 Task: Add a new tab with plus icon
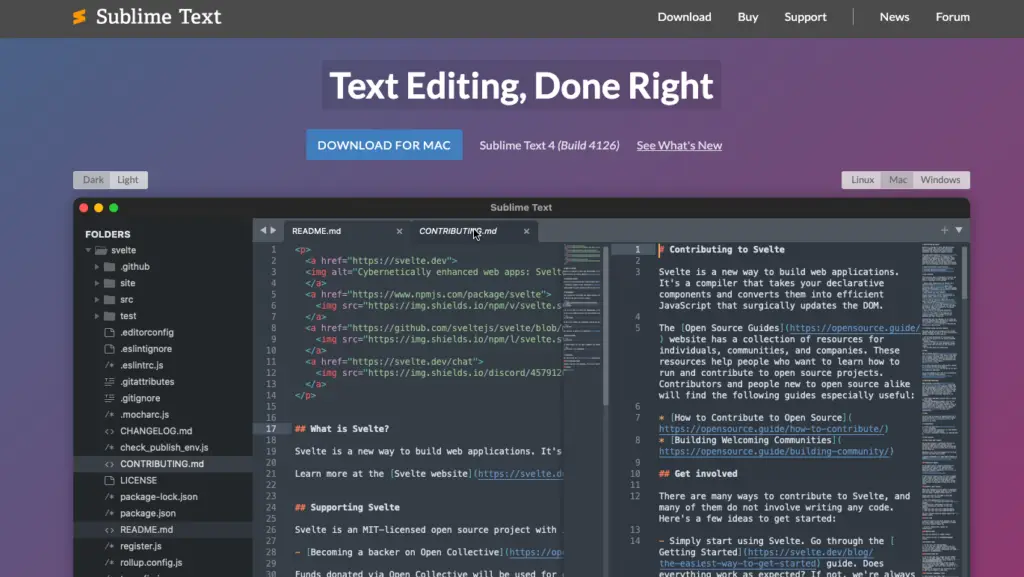944,230
